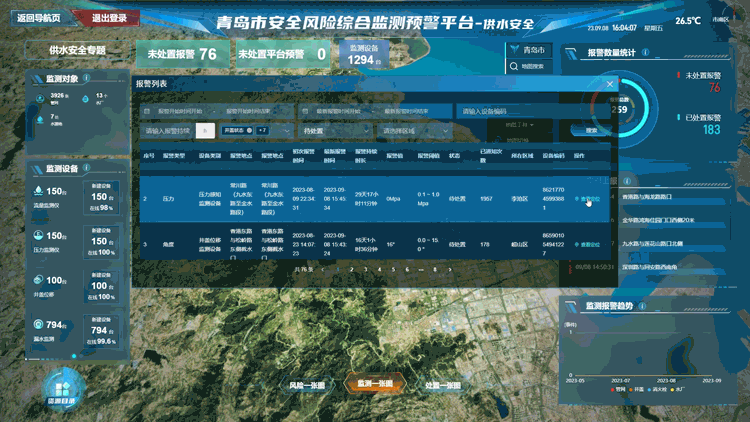Click 崂山区 cell in row 3
The height and width of the screenshot is (422, 750).
tap(519, 244)
